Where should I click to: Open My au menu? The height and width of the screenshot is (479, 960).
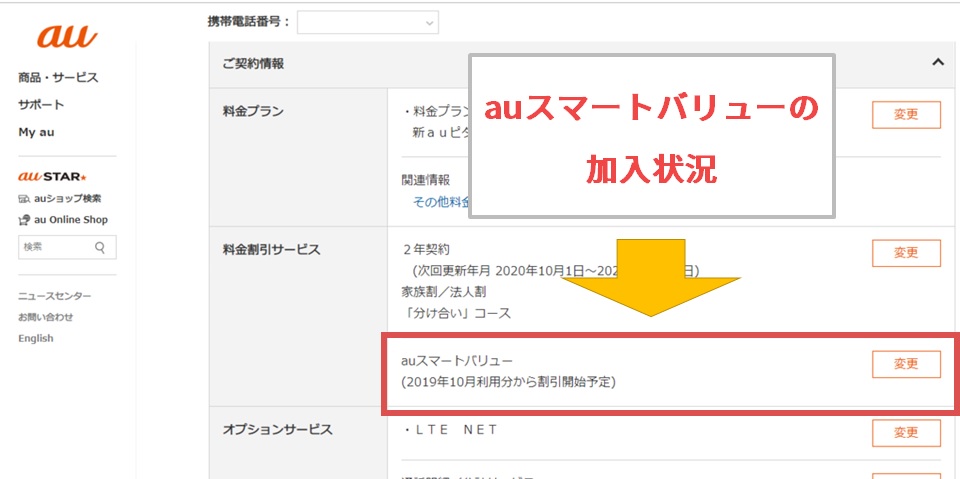coord(36,132)
